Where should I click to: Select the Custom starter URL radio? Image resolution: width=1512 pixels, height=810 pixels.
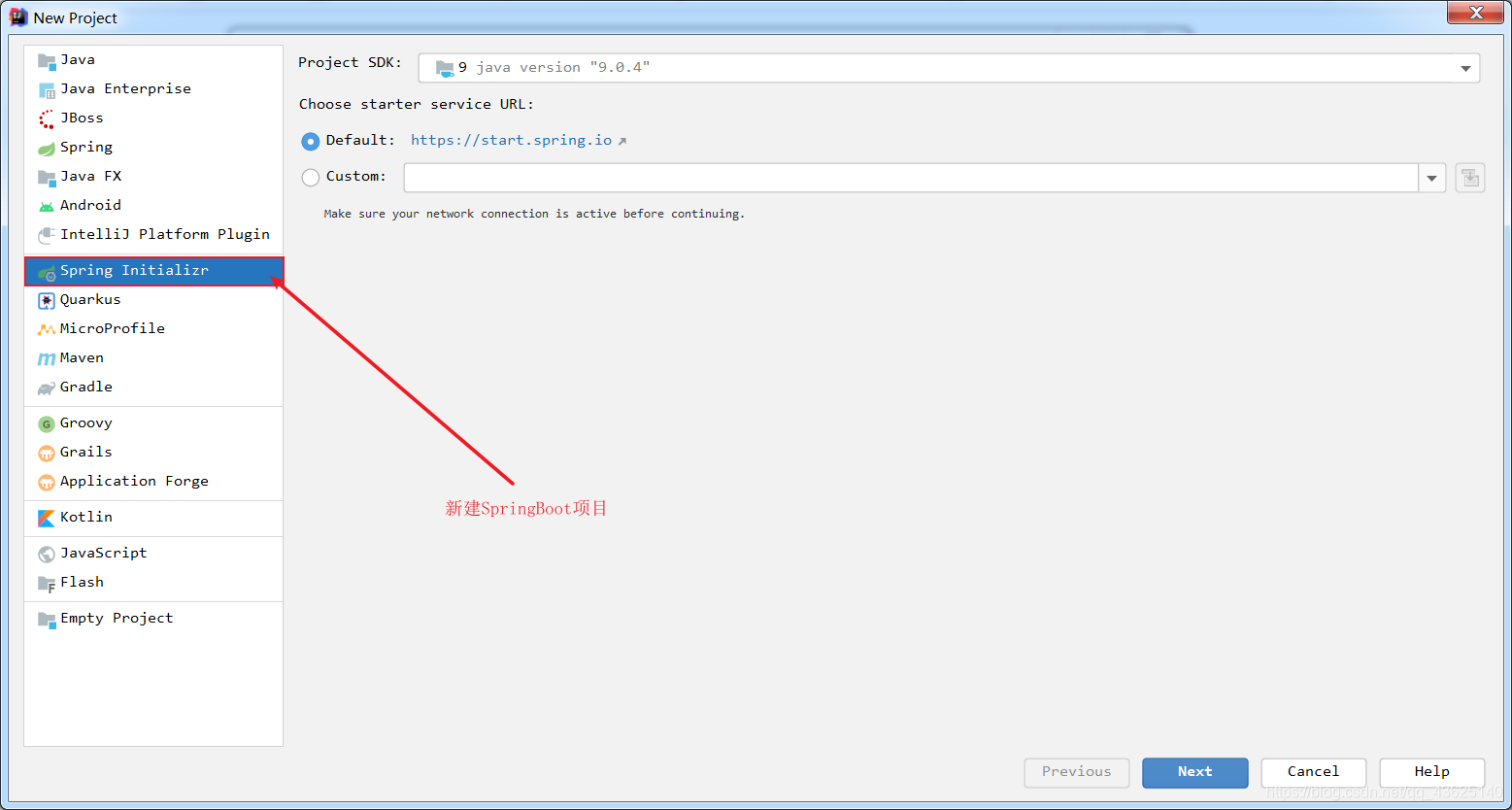[311, 177]
